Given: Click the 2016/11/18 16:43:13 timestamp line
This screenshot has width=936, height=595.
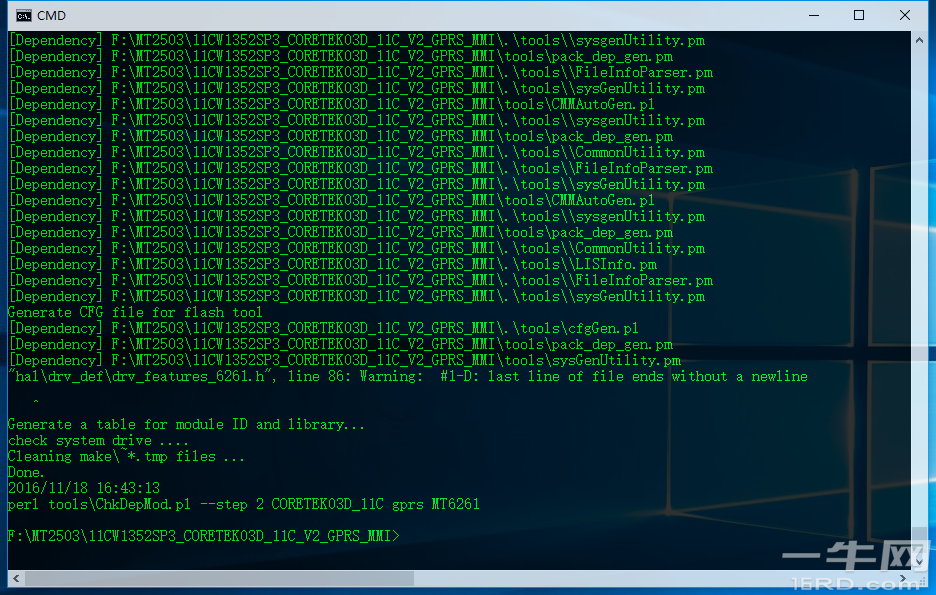Looking at the screenshot, I should click(84, 488).
